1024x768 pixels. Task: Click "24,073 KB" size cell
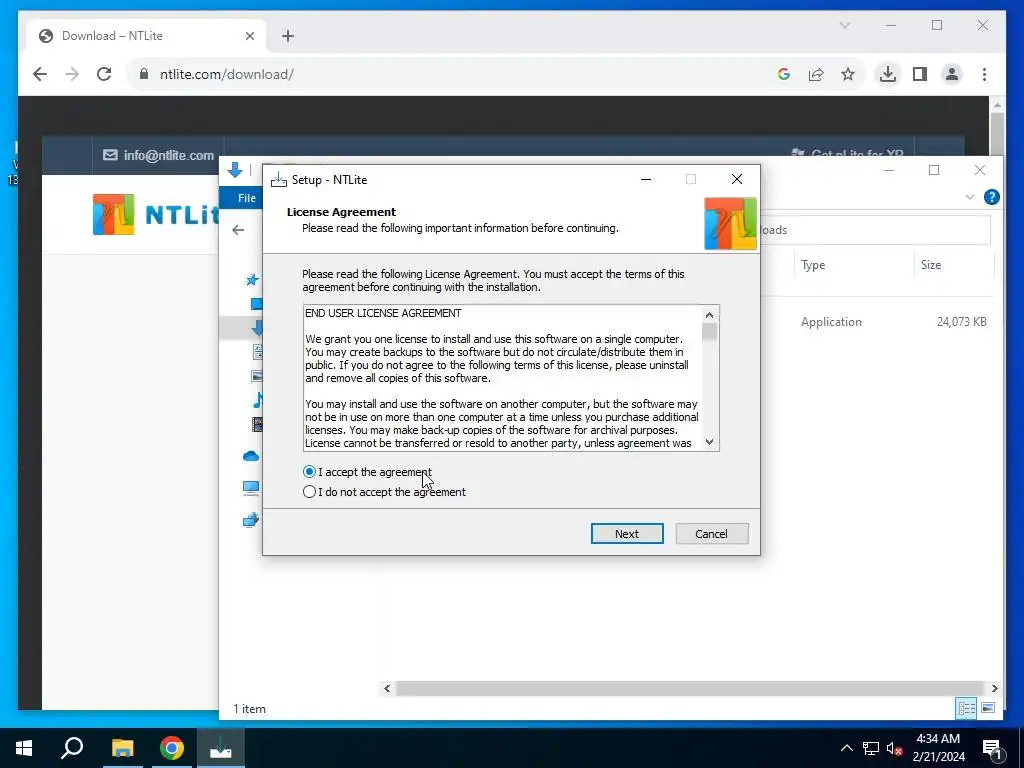961,322
